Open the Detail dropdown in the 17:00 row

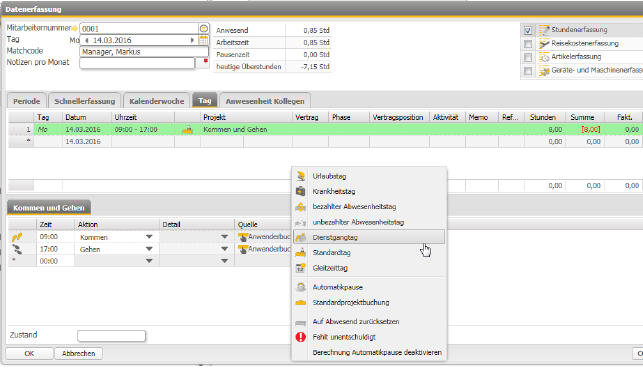224,249
